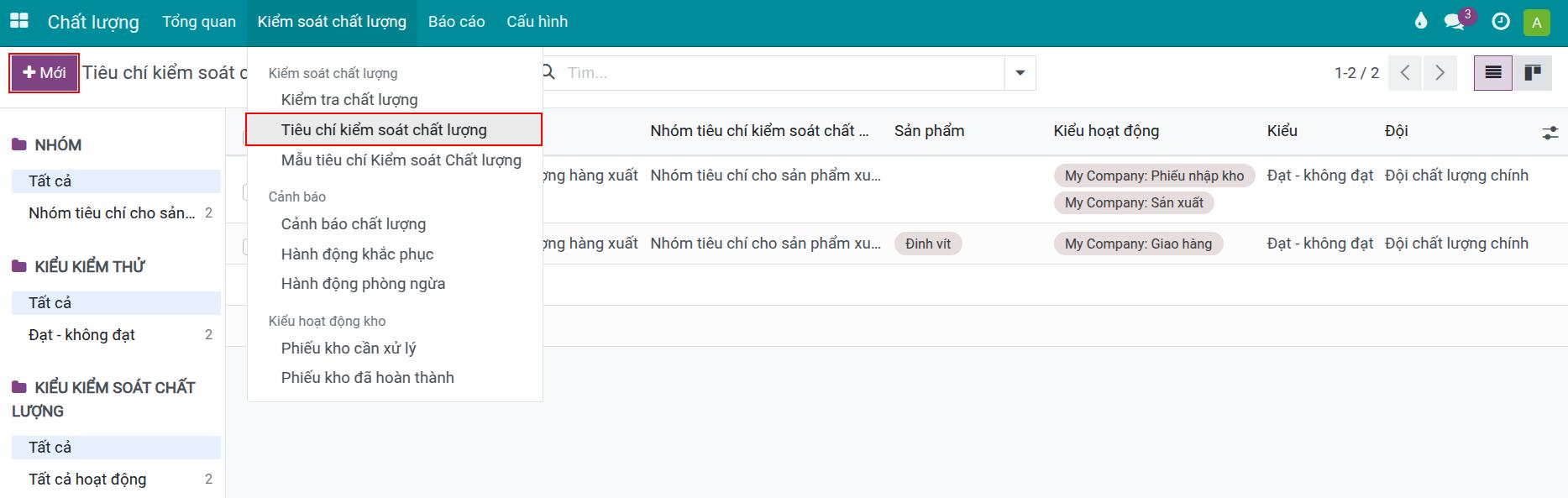Select Tất cả under KIỂU KIỂM SOÁT CHẤT LƯỢNG
Image resolution: width=1568 pixels, height=498 pixels.
[116, 448]
